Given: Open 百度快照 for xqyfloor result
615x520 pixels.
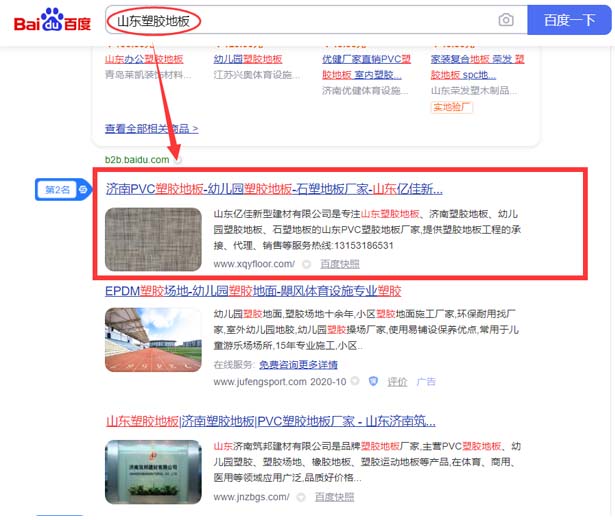Looking at the screenshot, I should (x=340, y=264).
